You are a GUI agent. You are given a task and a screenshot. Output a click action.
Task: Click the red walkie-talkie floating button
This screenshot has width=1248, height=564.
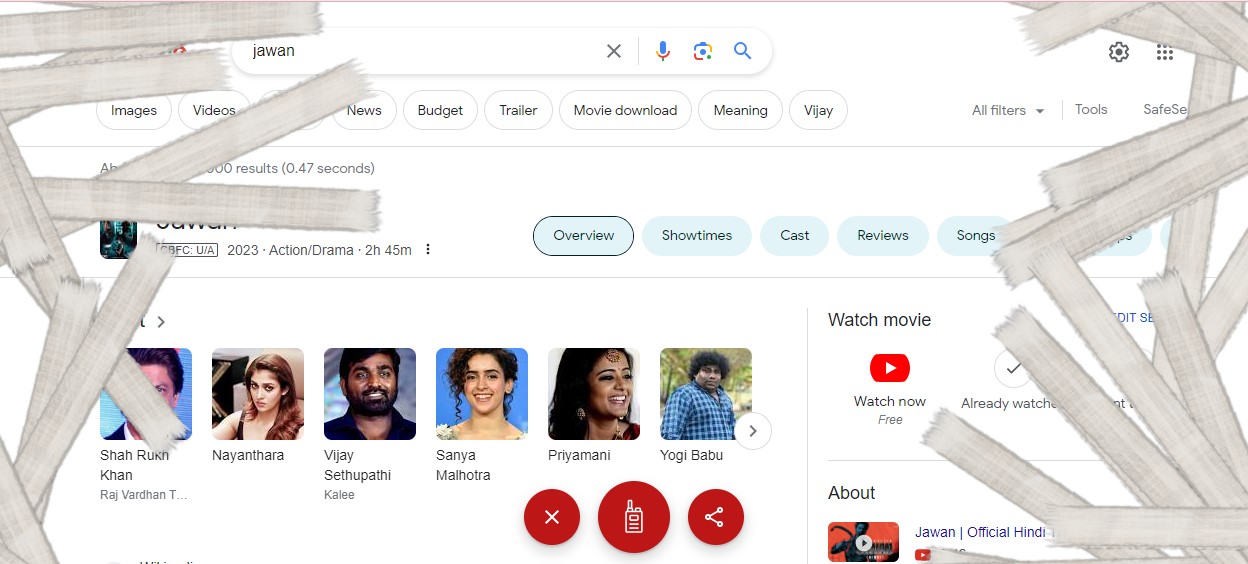tap(634, 517)
